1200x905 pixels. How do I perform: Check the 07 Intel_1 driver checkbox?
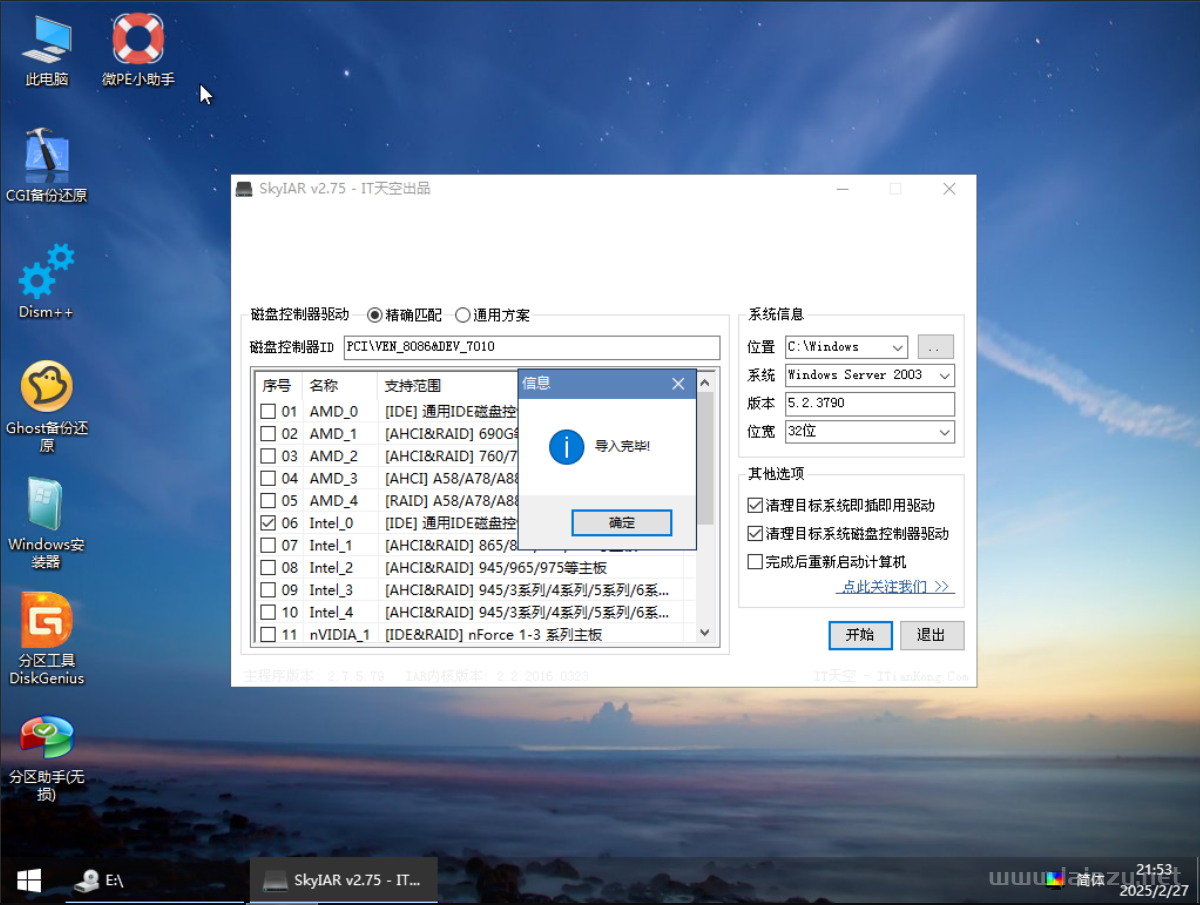[x=268, y=545]
